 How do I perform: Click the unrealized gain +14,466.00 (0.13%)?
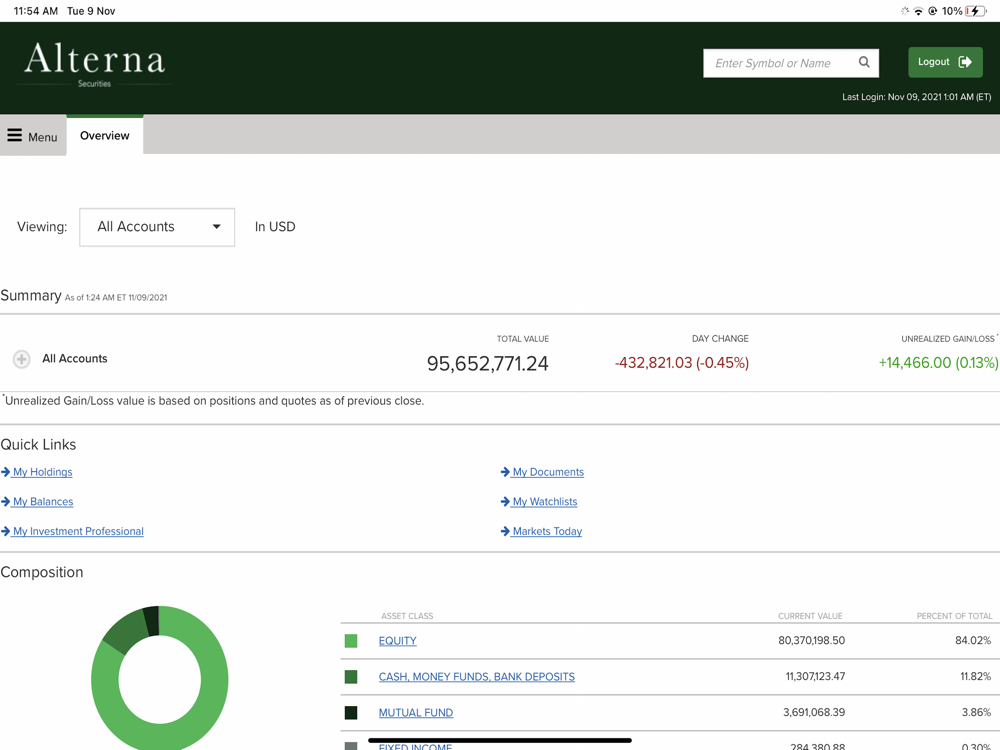(938, 363)
